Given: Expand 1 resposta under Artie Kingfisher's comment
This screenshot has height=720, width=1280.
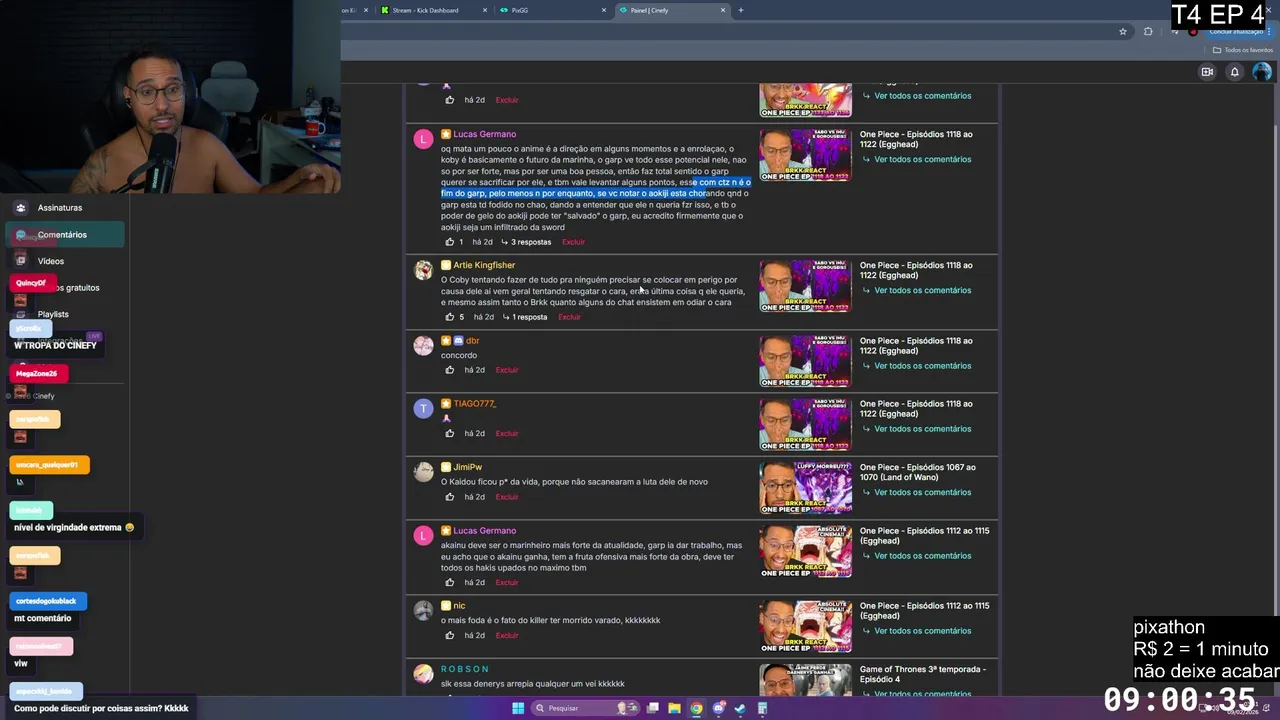Looking at the screenshot, I should 526,317.
